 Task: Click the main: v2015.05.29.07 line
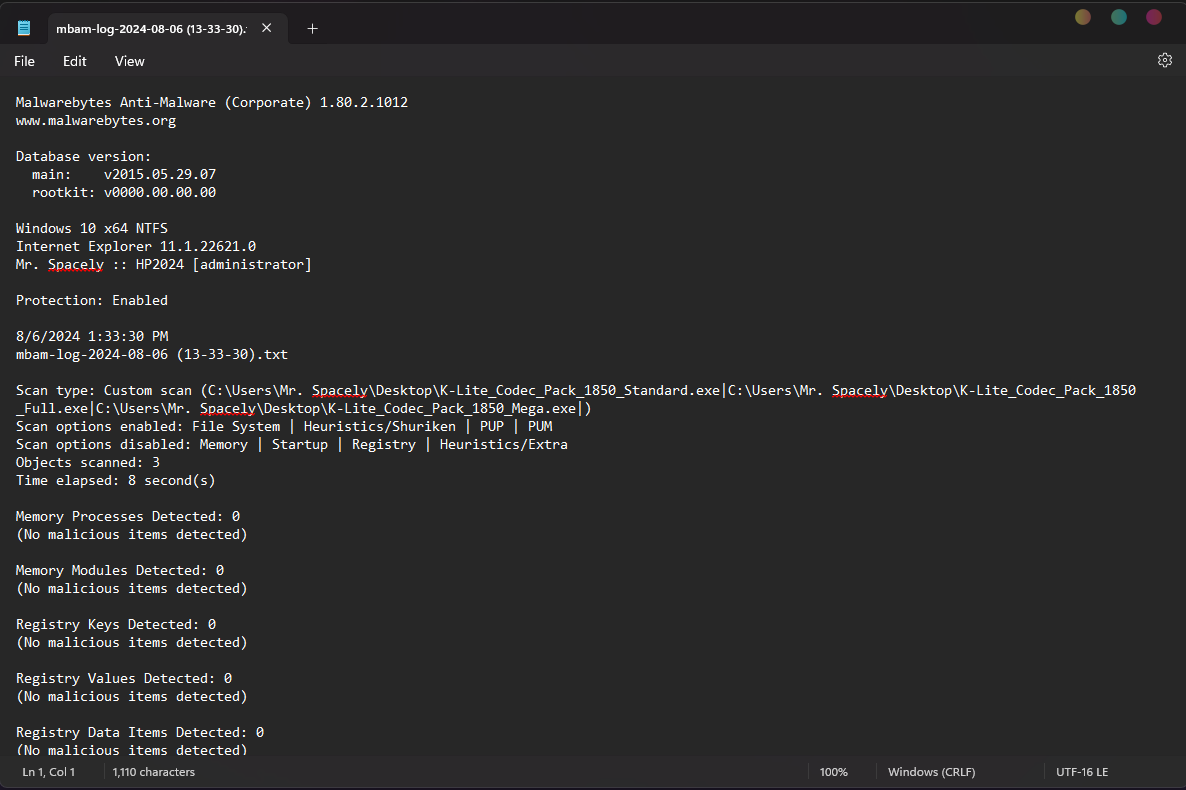(x=124, y=174)
